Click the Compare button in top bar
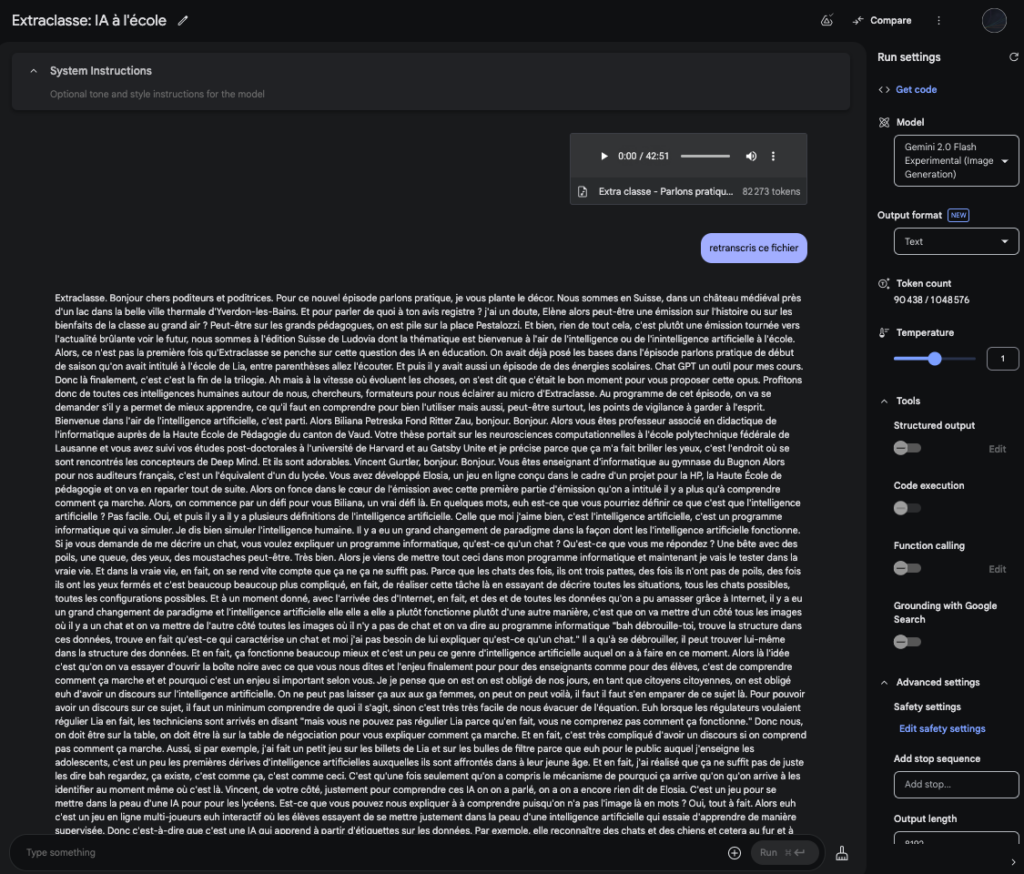The height and width of the screenshot is (874, 1024). [x=881, y=20]
